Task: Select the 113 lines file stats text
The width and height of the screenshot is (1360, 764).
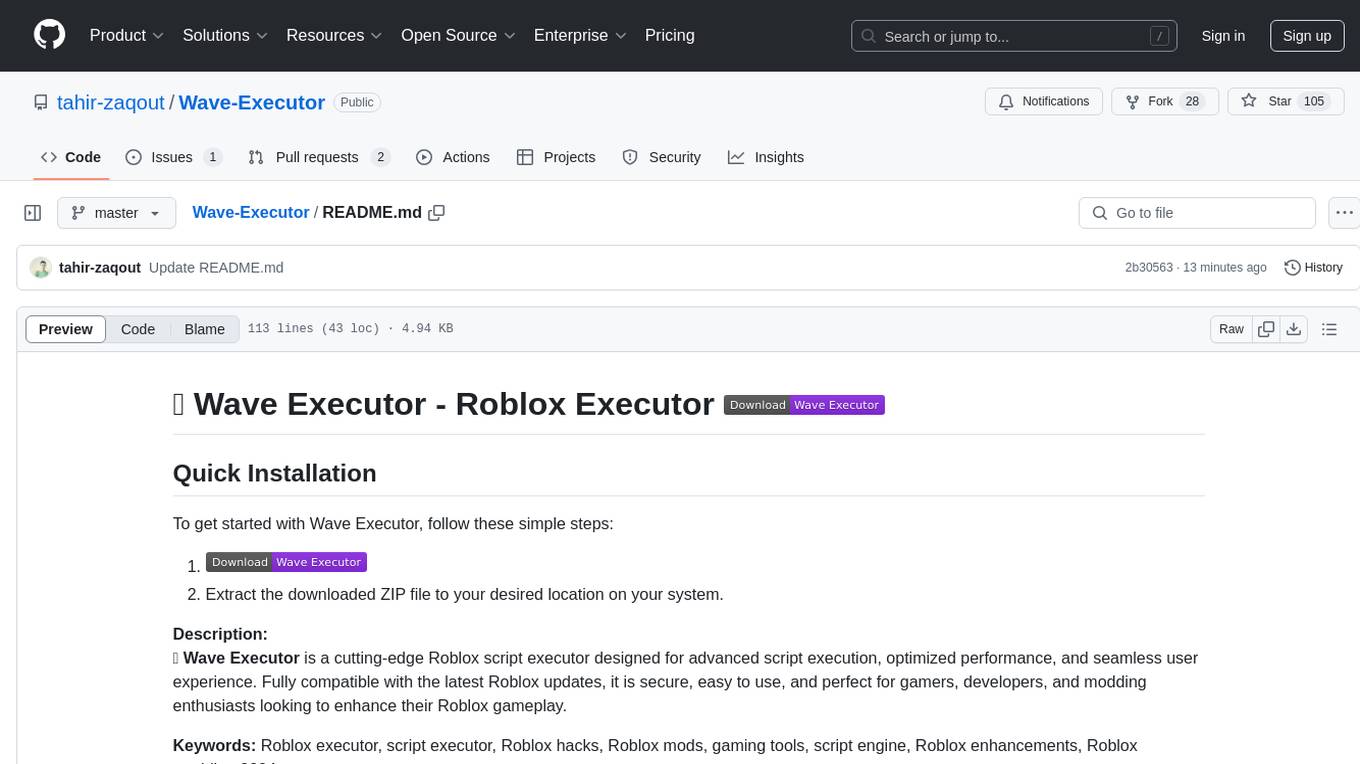Action: [x=350, y=329]
